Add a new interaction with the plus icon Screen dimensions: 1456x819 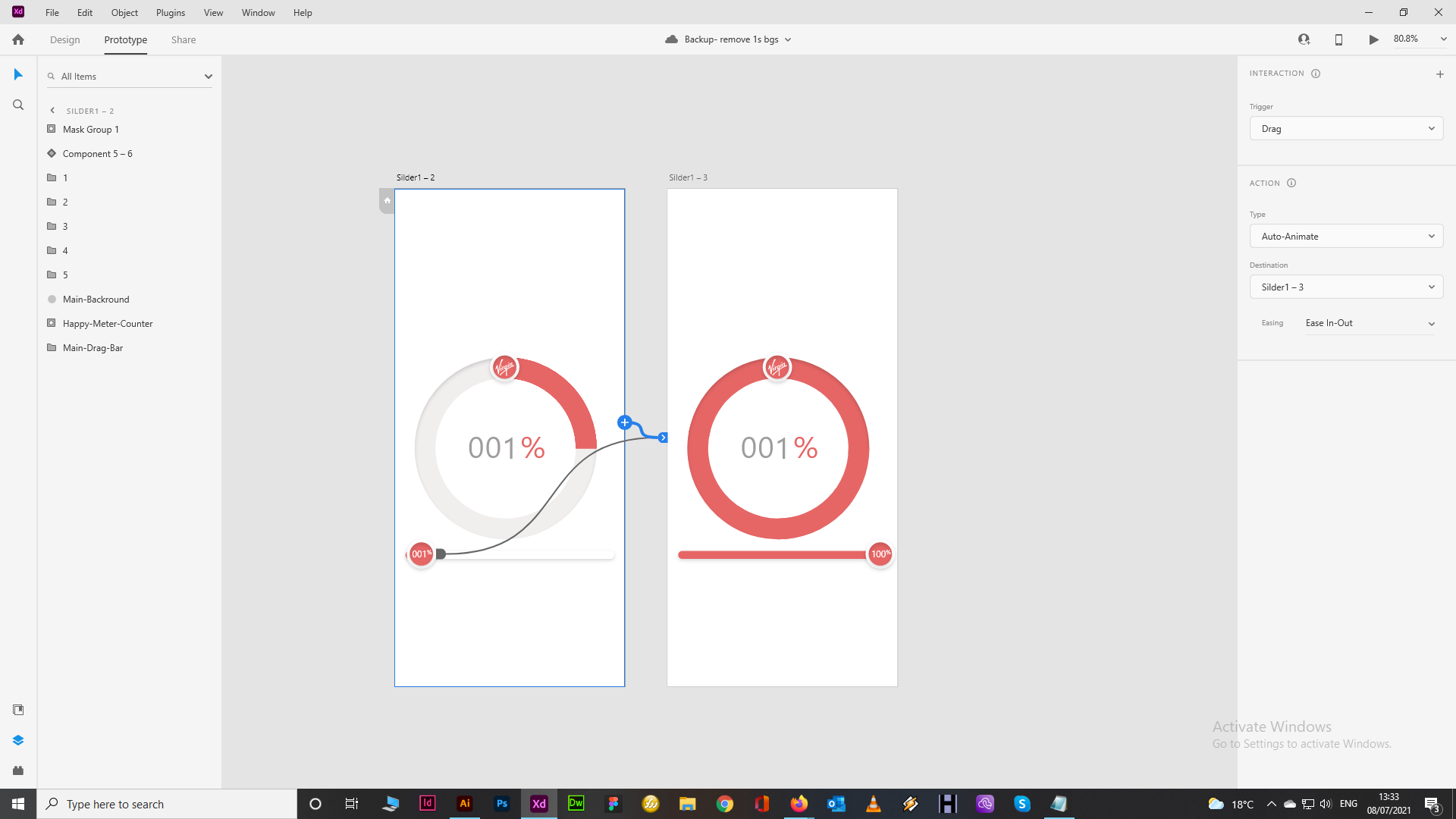[1440, 74]
